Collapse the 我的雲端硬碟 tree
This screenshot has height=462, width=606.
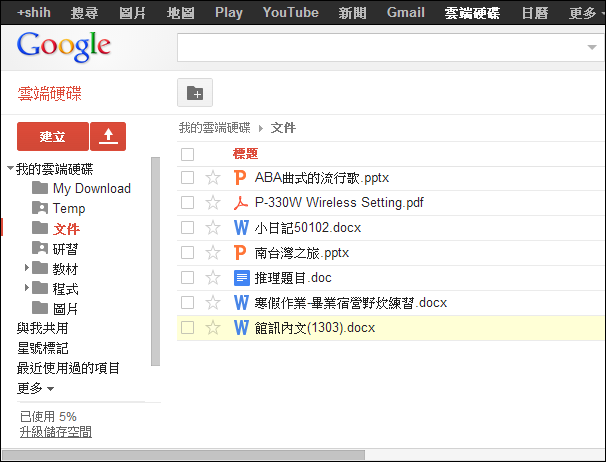pyautogui.click(x=10, y=169)
